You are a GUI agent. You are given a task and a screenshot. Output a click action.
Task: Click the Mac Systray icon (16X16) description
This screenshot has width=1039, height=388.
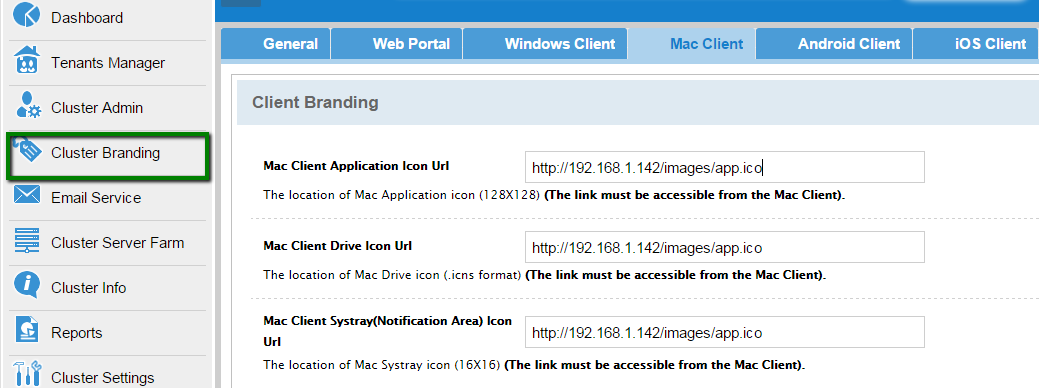click(534, 365)
